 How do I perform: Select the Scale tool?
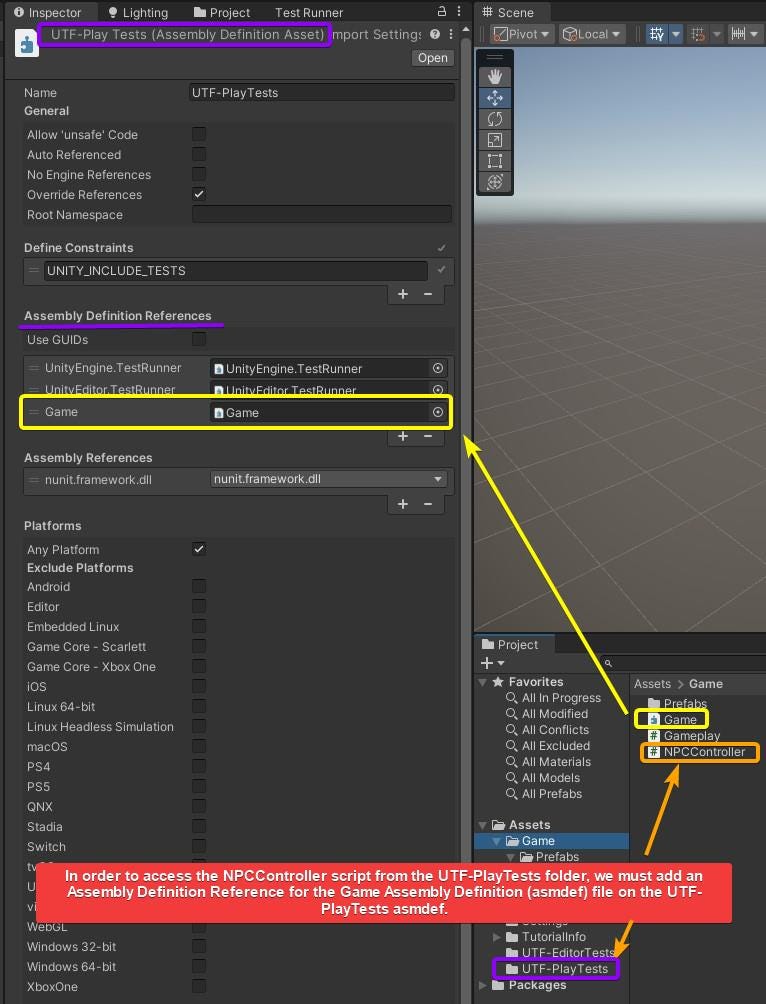tap(494, 140)
